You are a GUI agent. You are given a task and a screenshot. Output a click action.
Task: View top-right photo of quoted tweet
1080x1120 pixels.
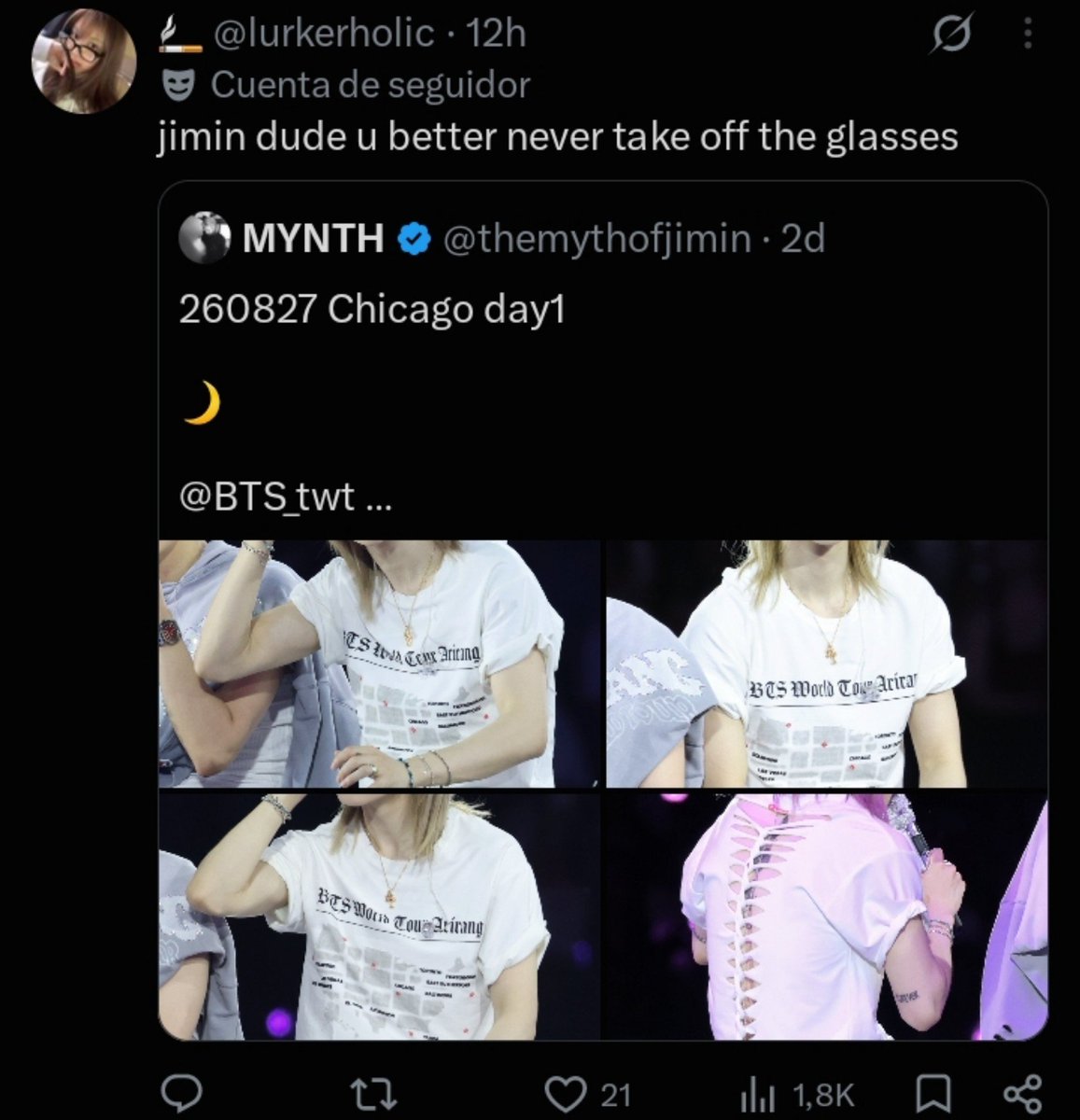[827, 664]
